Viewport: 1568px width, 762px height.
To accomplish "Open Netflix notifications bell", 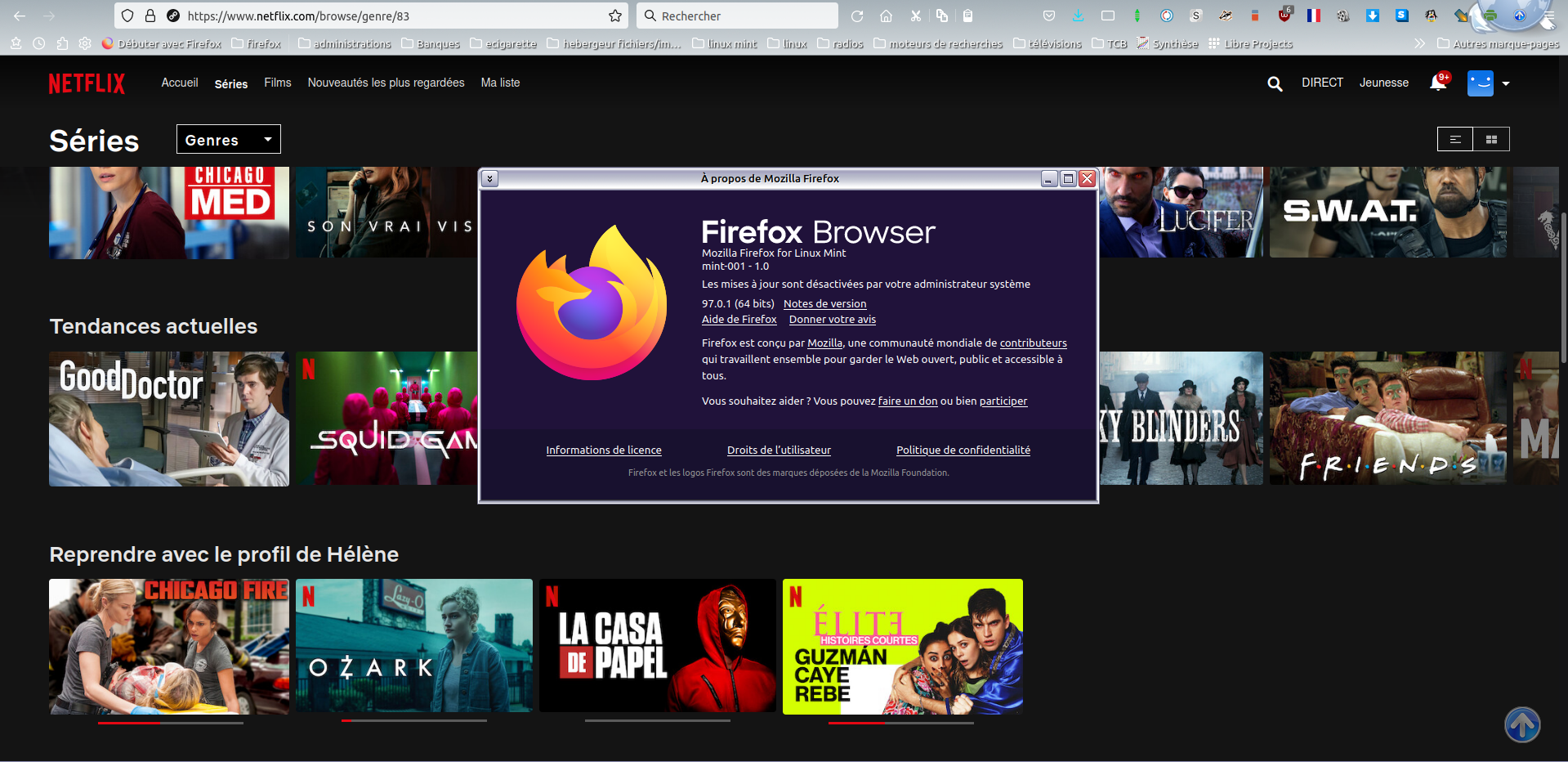I will (x=1438, y=83).
